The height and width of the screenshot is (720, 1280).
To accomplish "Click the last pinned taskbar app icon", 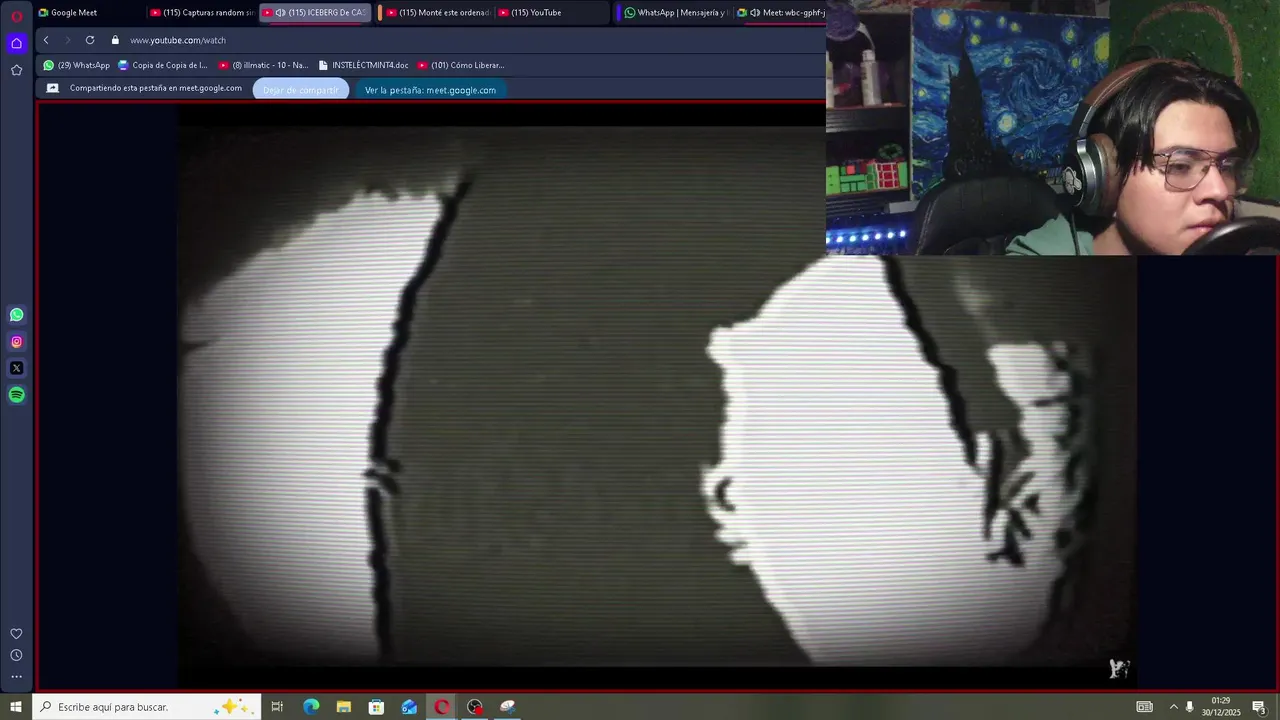I will coord(508,706).
